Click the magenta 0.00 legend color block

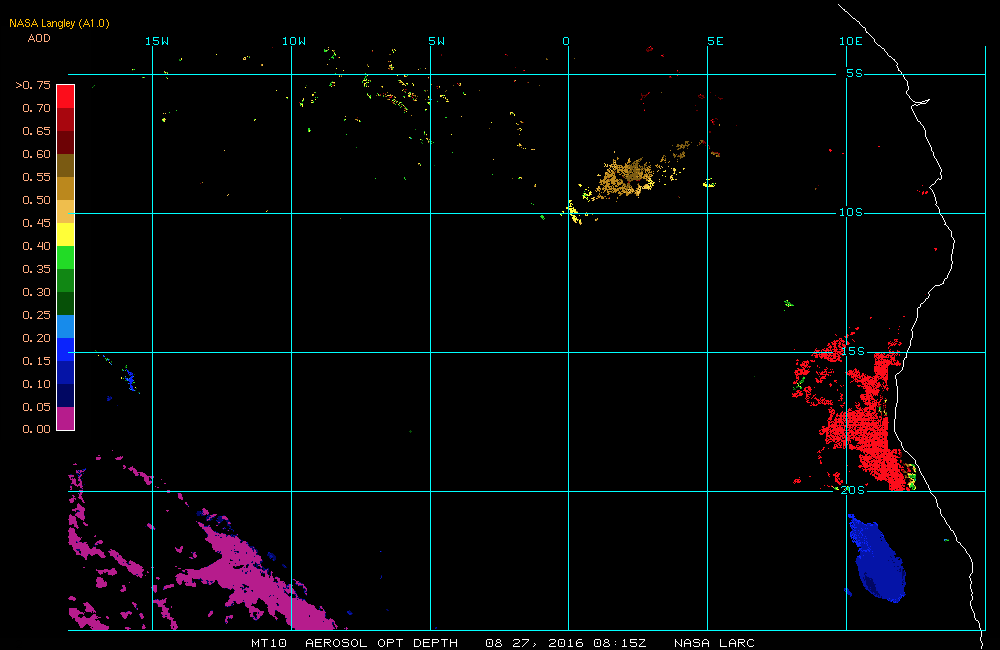[66, 418]
